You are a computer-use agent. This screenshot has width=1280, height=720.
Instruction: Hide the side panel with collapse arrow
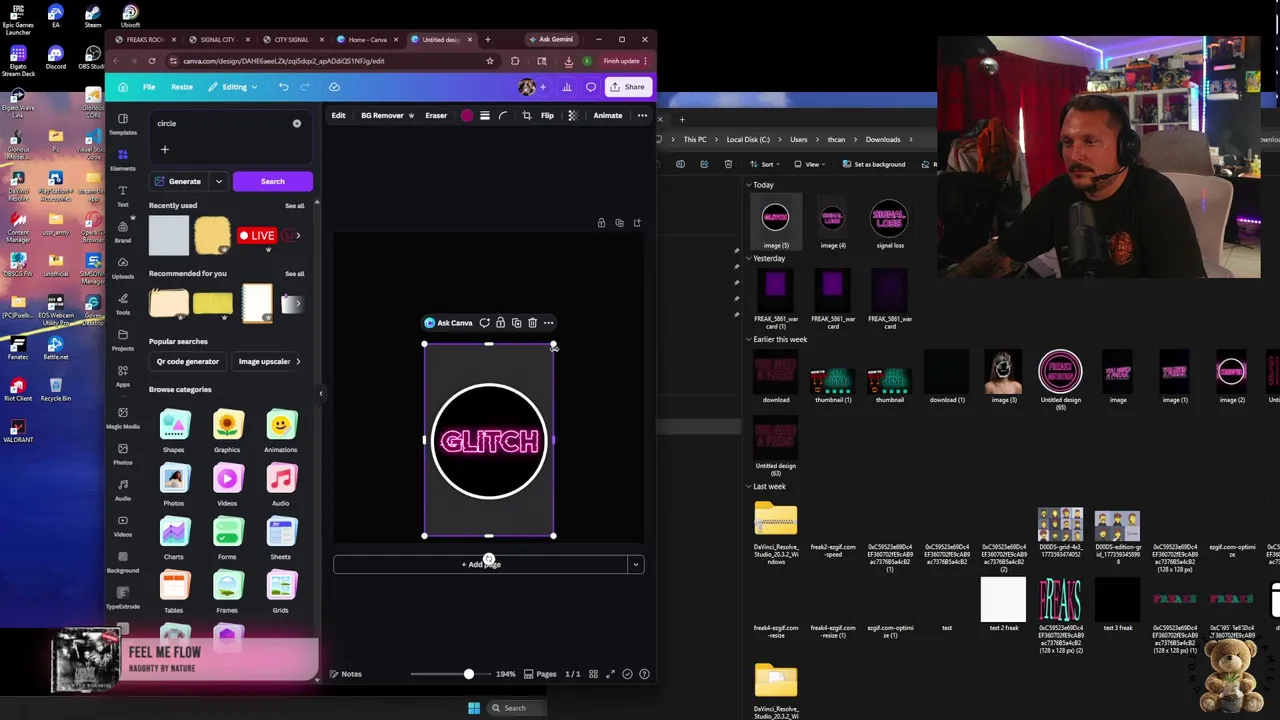321,393
